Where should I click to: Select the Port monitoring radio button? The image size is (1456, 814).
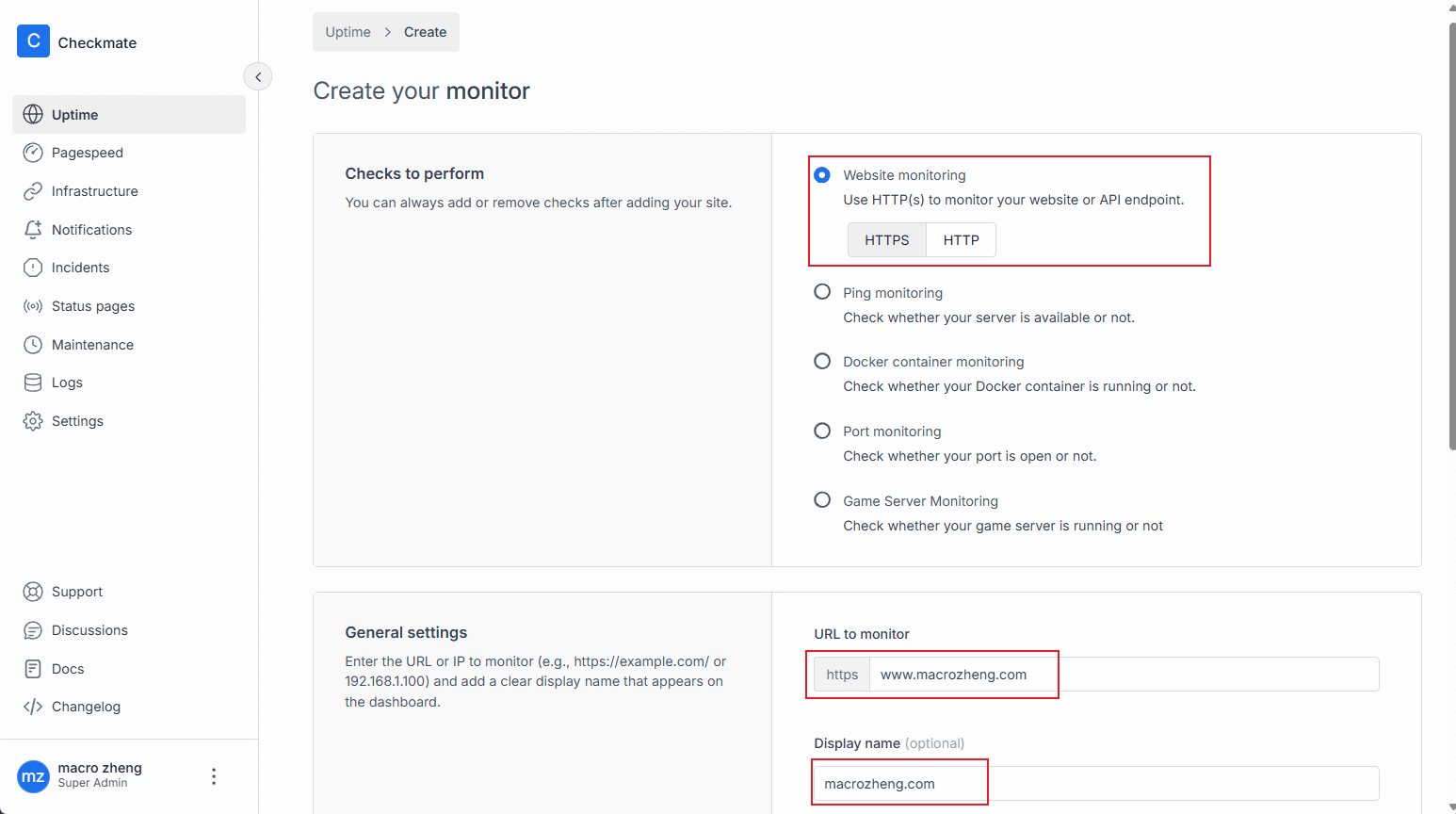pos(822,431)
